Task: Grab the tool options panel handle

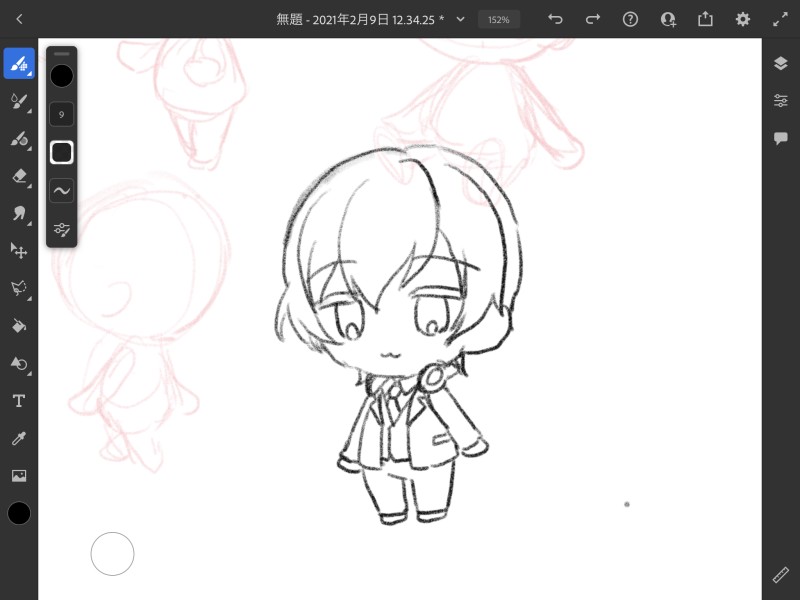Action: tap(62, 53)
